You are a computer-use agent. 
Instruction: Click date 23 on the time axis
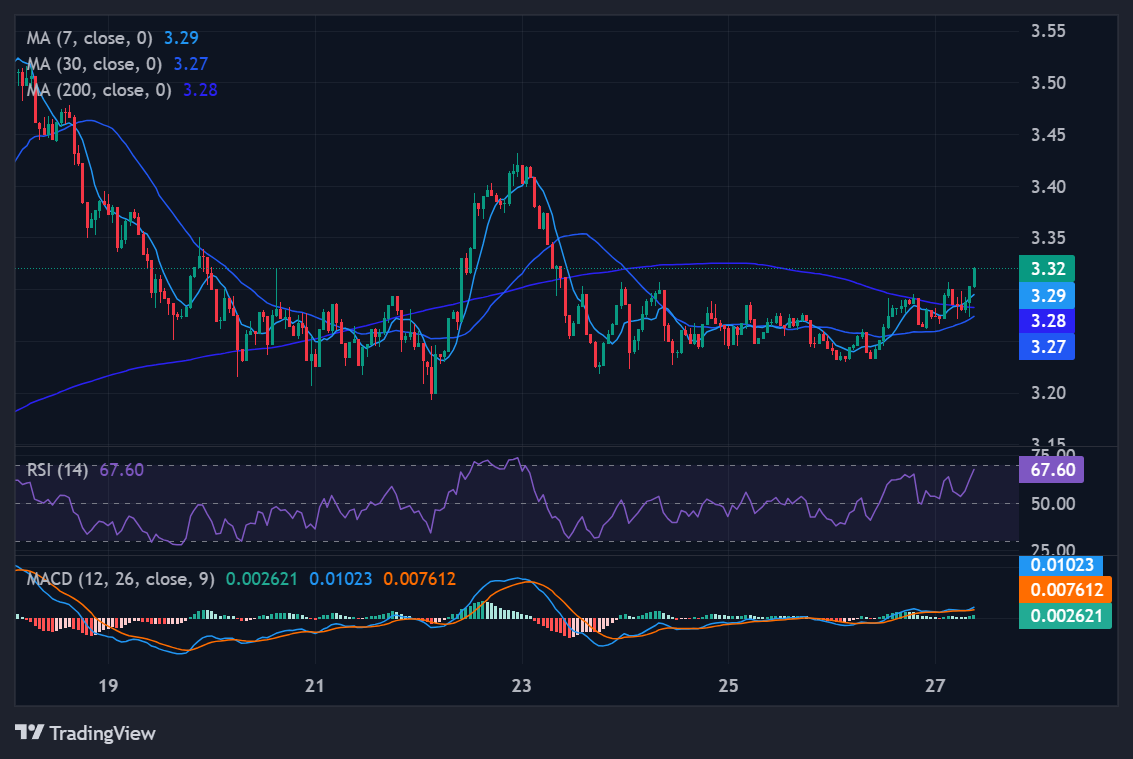click(x=522, y=686)
